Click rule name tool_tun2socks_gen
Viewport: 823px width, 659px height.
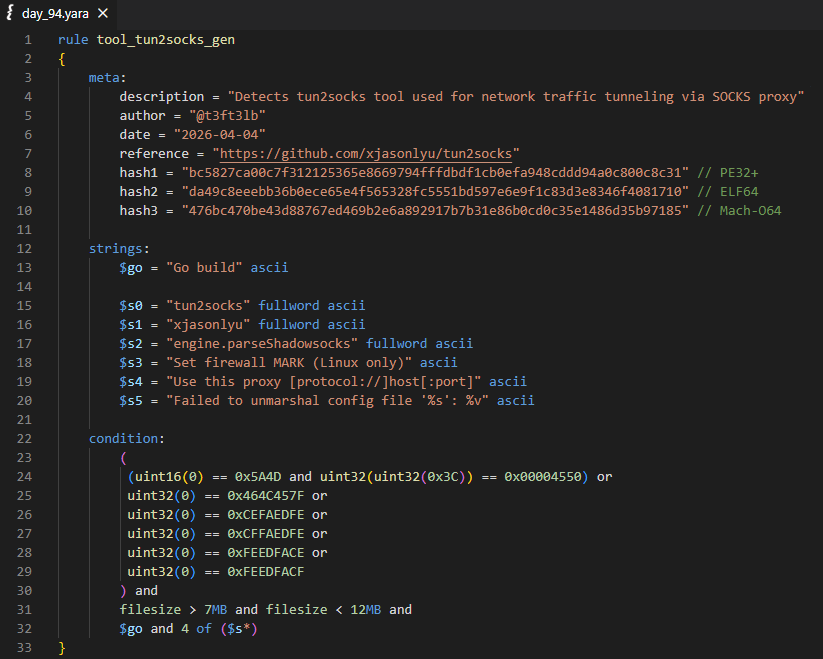click(x=165, y=40)
